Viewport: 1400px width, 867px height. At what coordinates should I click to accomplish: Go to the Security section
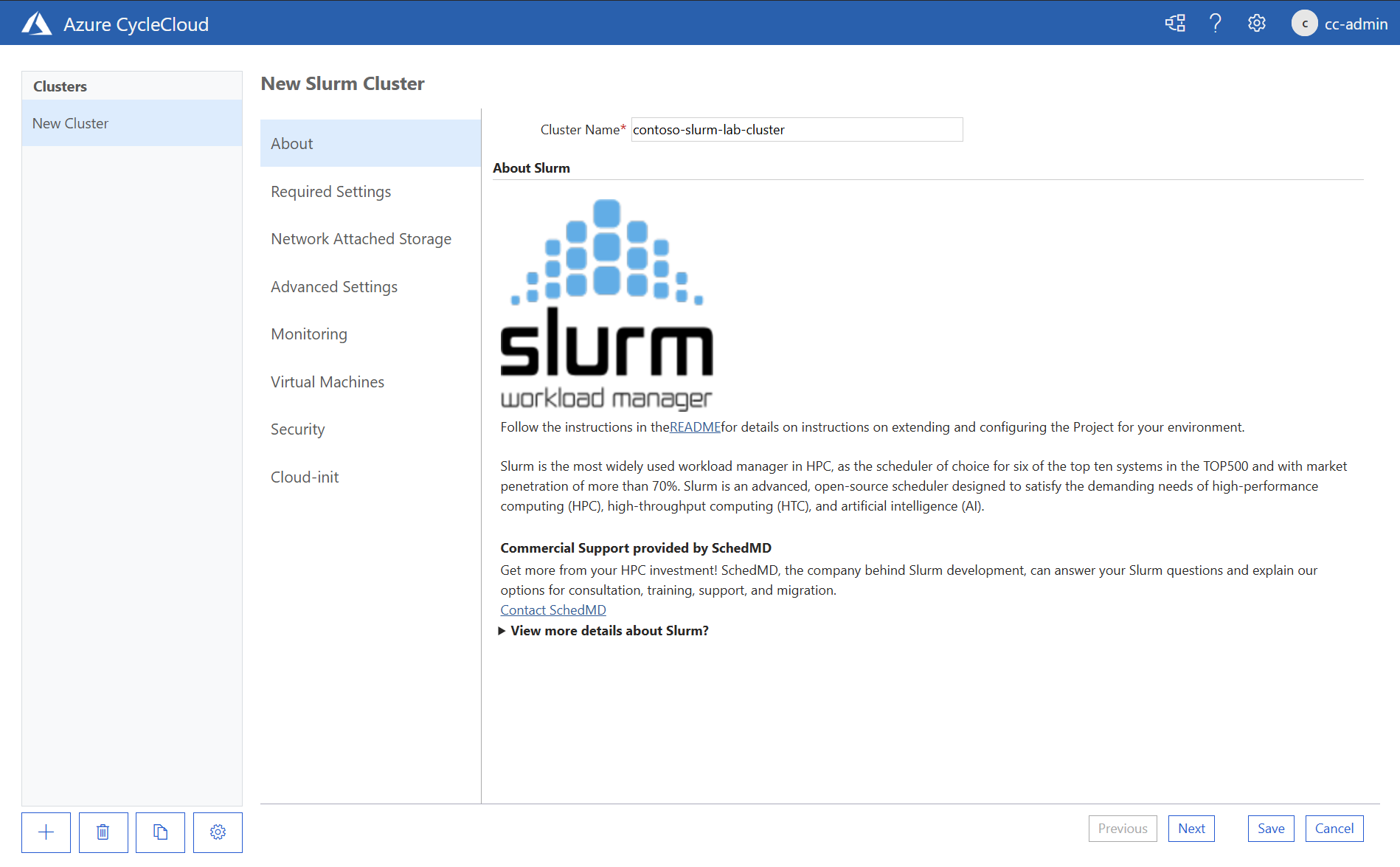coord(370,429)
